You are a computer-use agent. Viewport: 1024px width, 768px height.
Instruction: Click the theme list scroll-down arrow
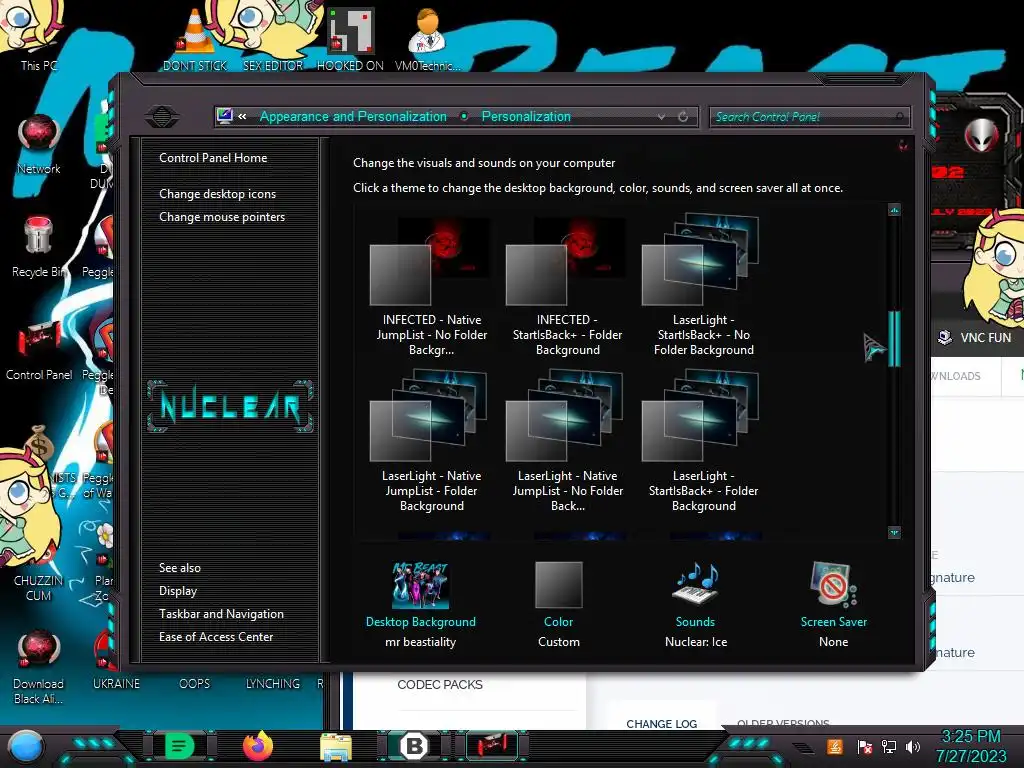point(894,533)
